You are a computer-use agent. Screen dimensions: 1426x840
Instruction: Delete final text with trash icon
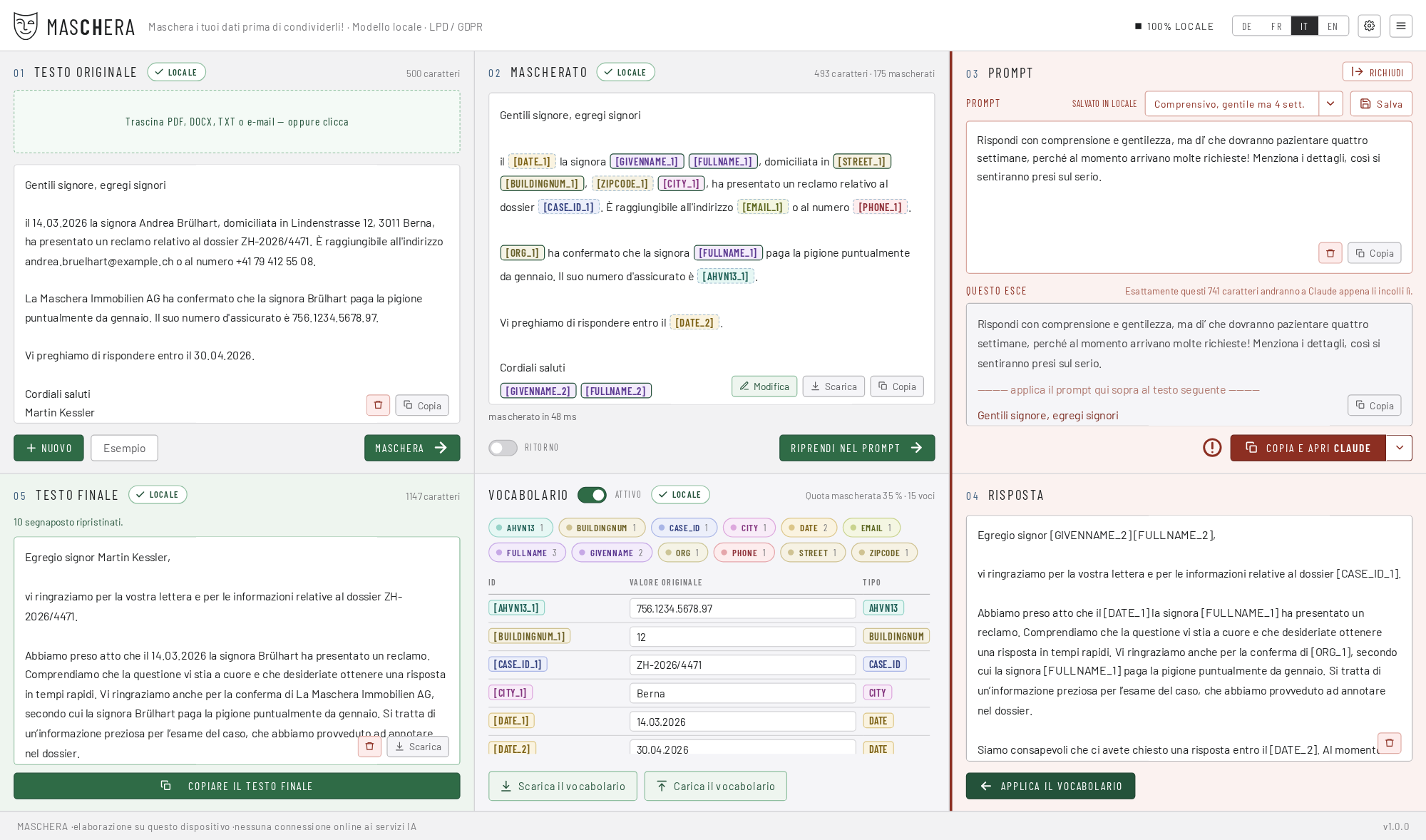point(369,747)
